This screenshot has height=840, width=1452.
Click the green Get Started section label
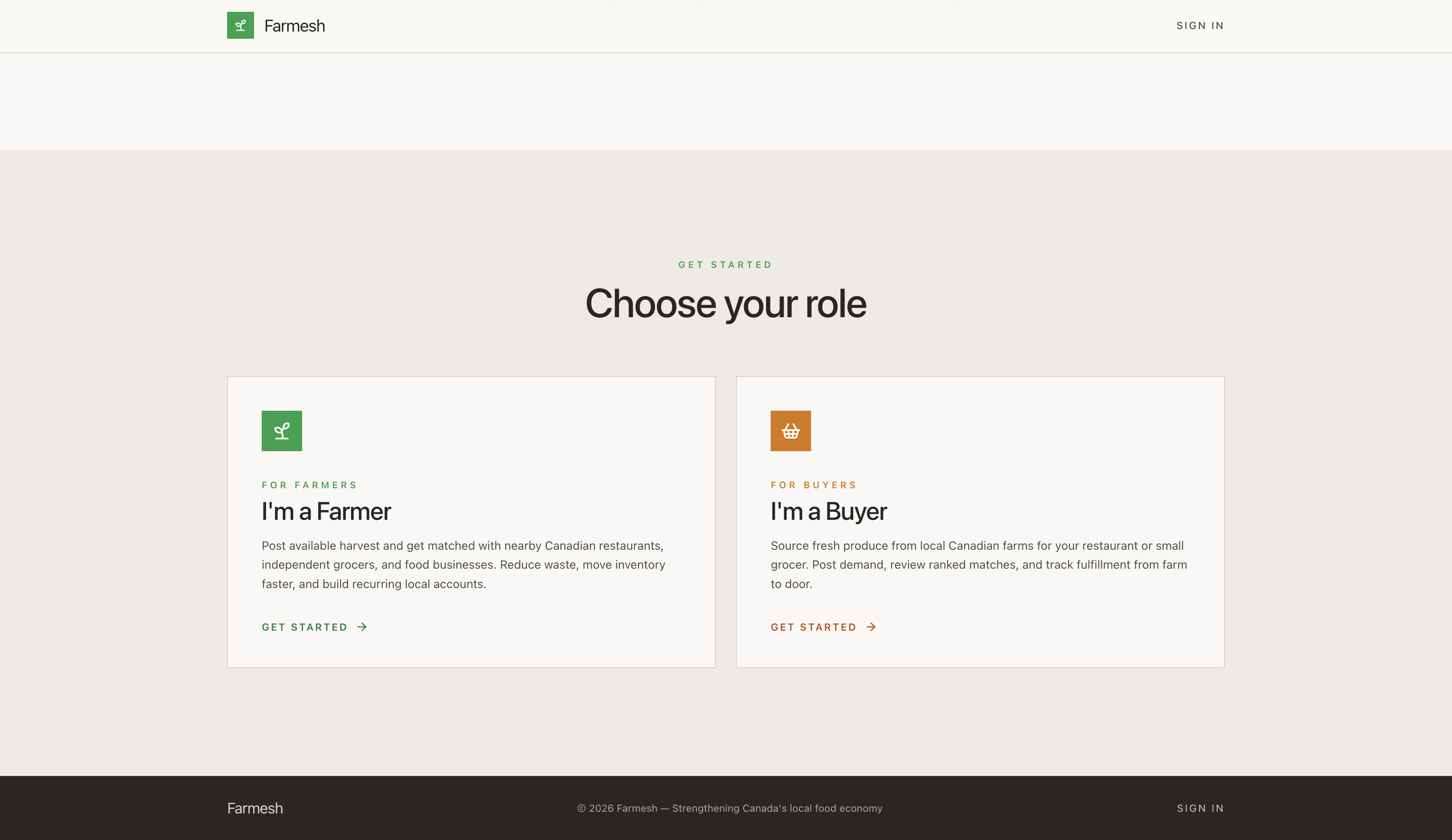pyautogui.click(x=725, y=265)
